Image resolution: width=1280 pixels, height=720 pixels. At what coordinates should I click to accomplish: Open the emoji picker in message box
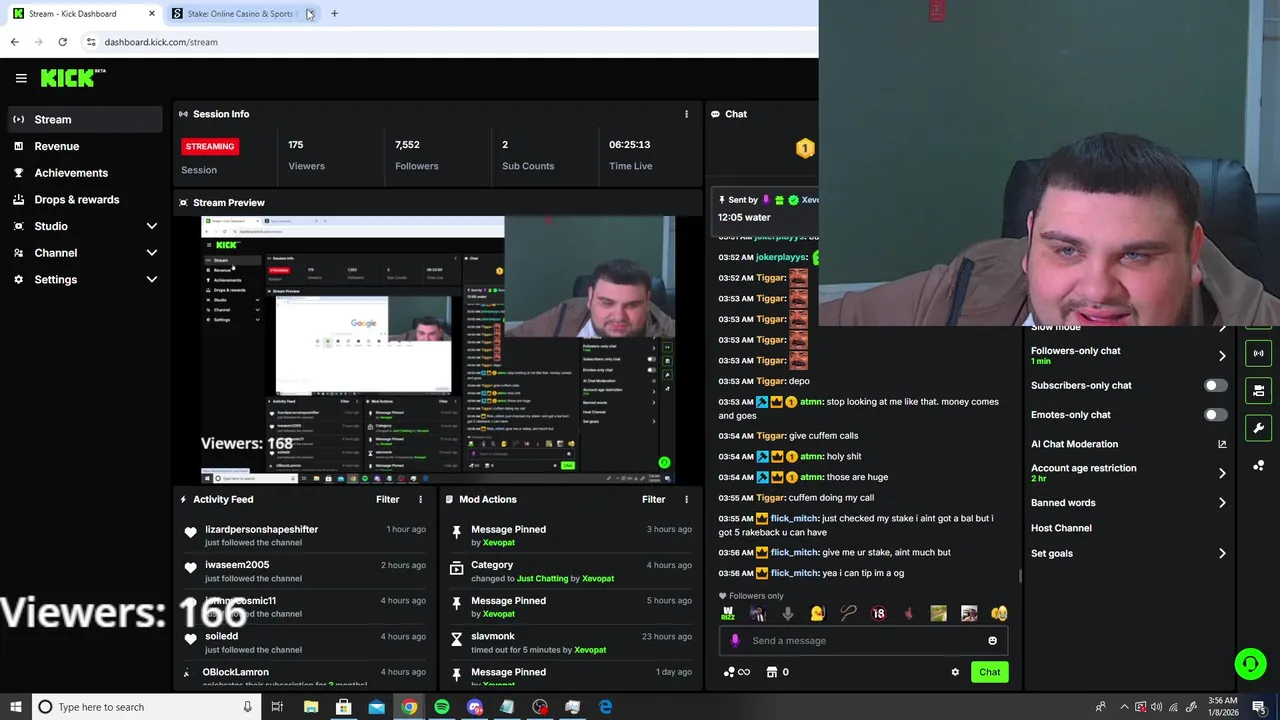(x=992, y=641)
